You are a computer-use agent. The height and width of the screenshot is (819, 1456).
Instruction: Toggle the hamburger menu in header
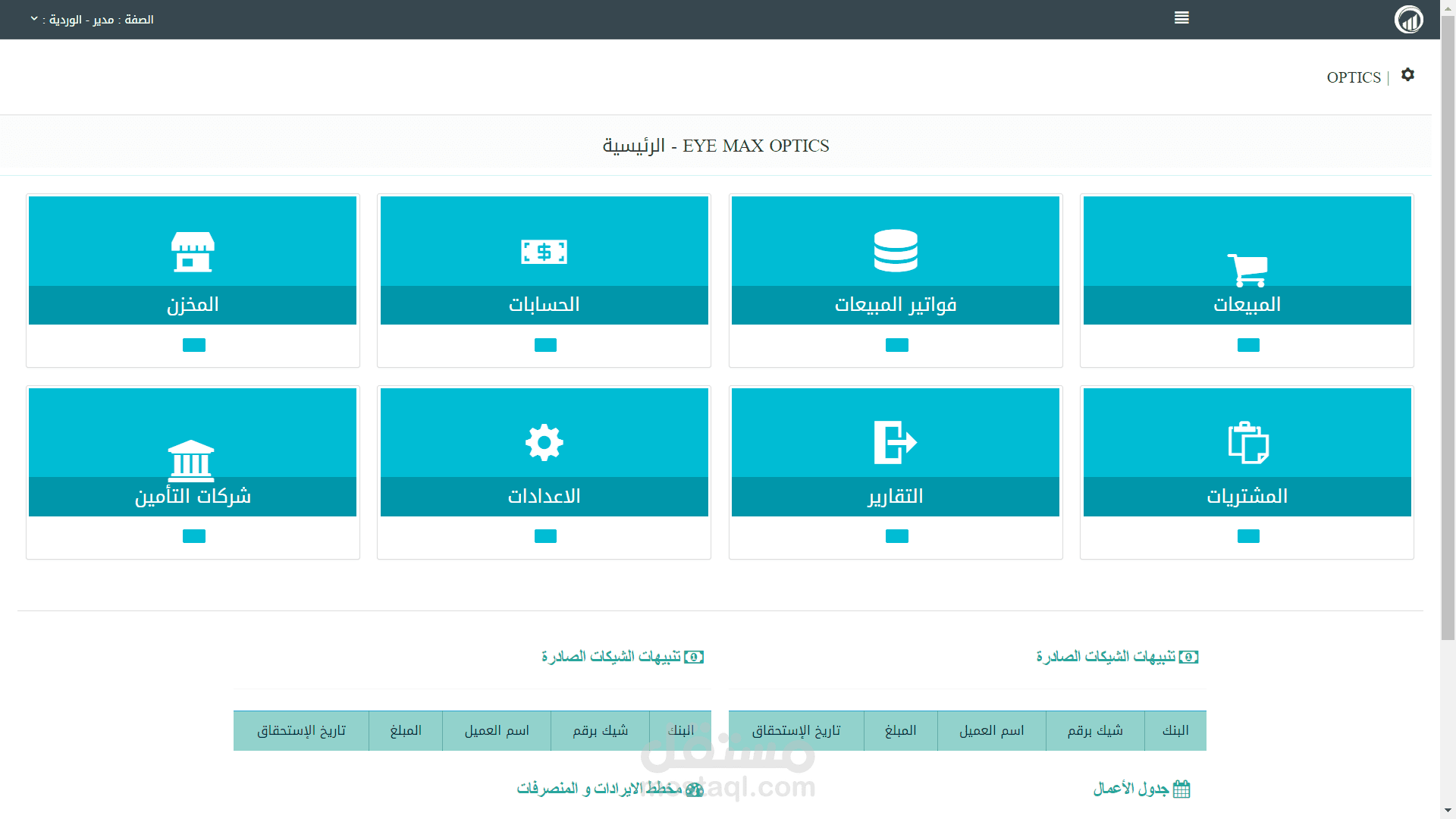(1181, 18)
